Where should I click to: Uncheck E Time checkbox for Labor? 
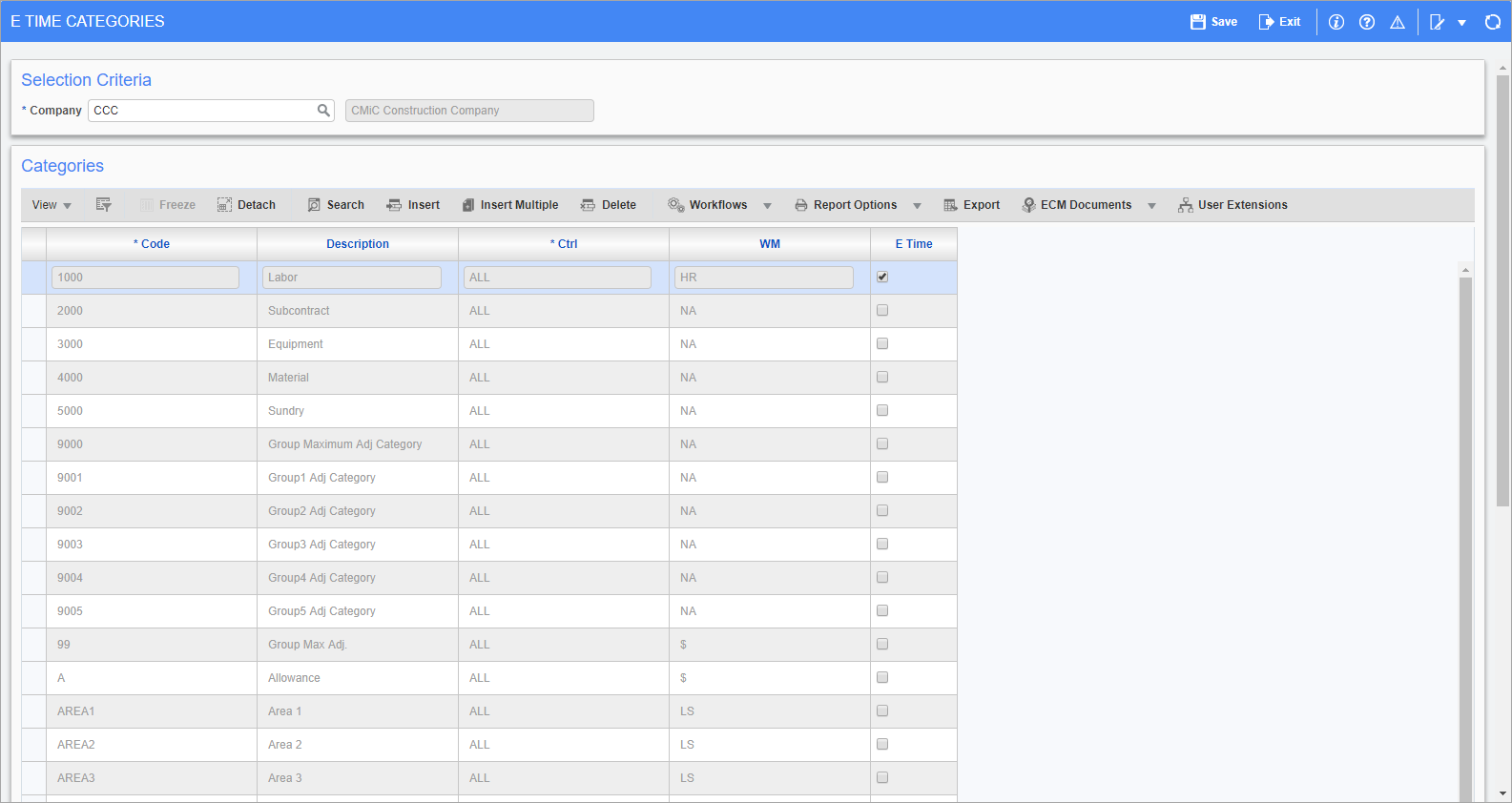882,277
